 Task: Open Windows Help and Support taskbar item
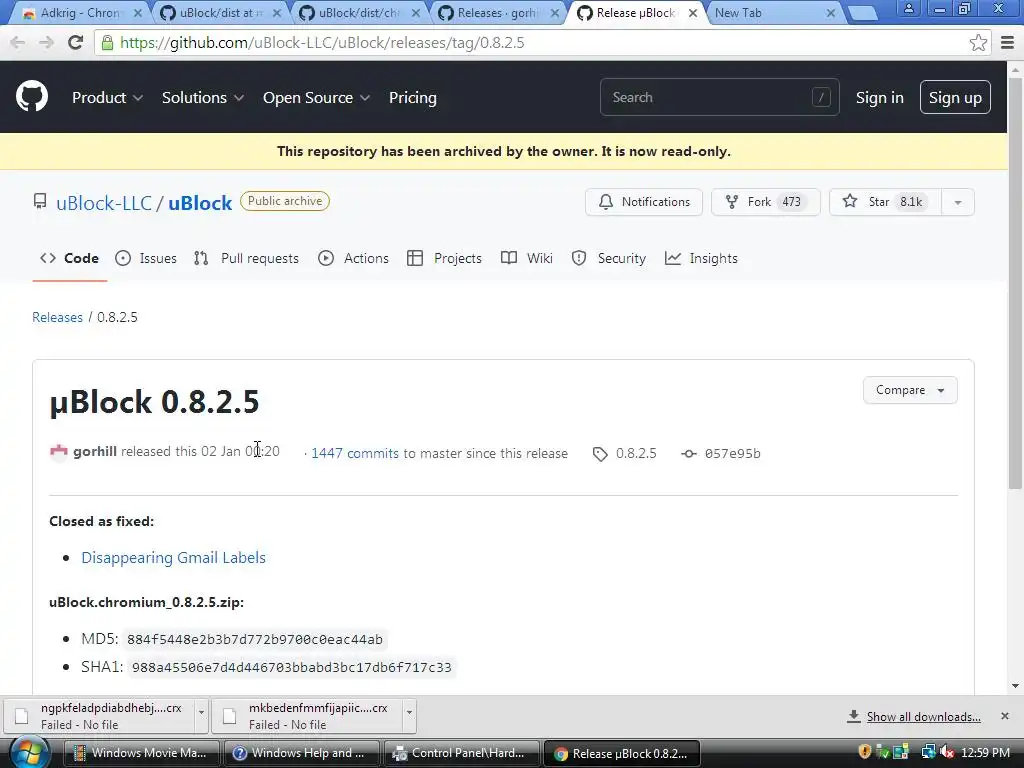pyautogui.click(x=301, y=753)
